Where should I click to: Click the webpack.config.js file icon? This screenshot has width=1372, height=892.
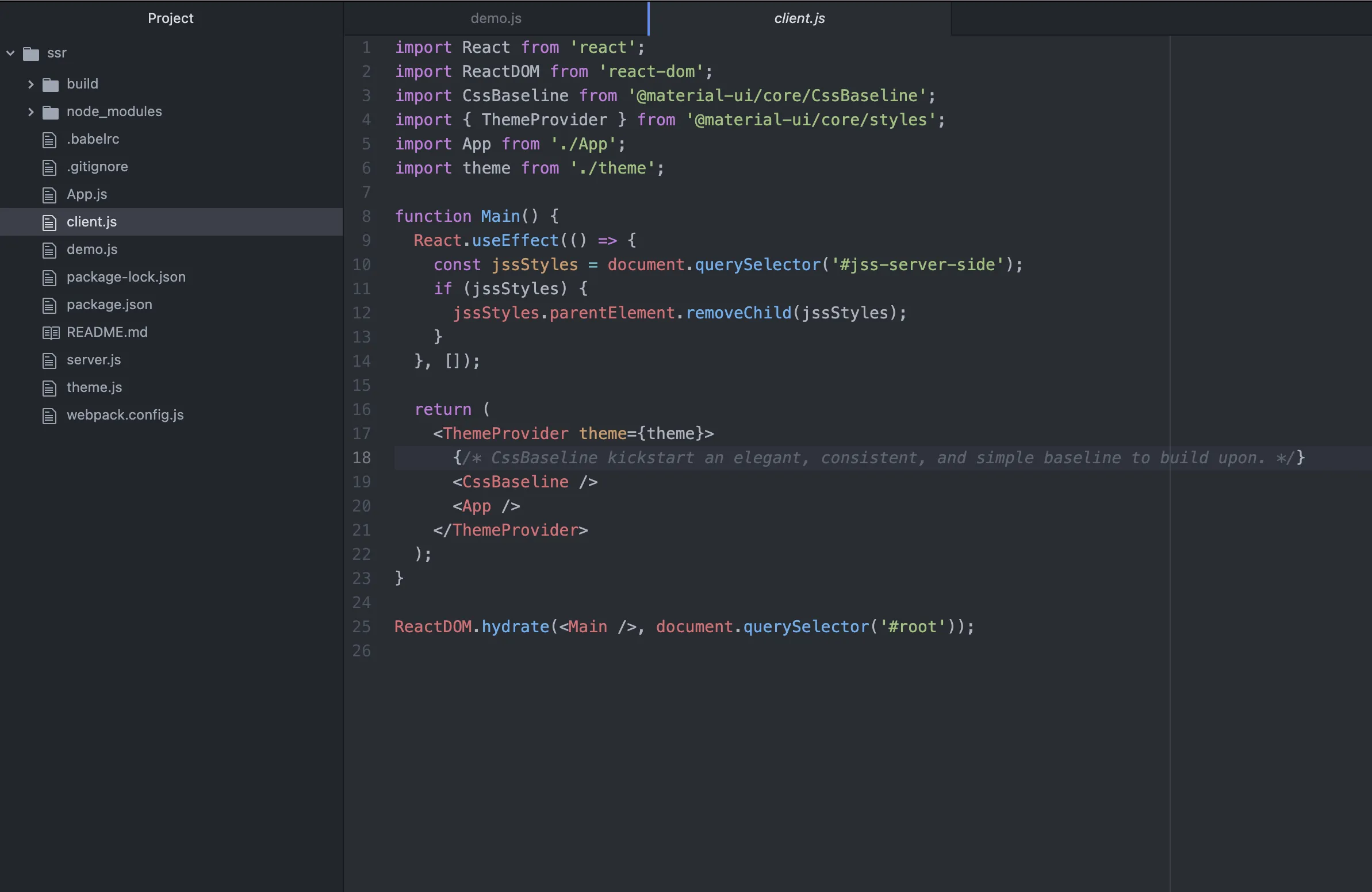click(x=49, y=416)
